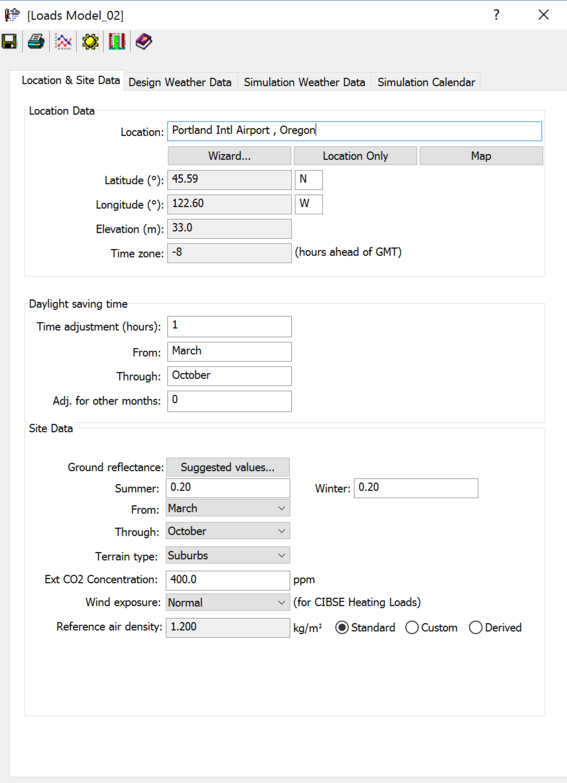Open the Map button

click(481, 156)
